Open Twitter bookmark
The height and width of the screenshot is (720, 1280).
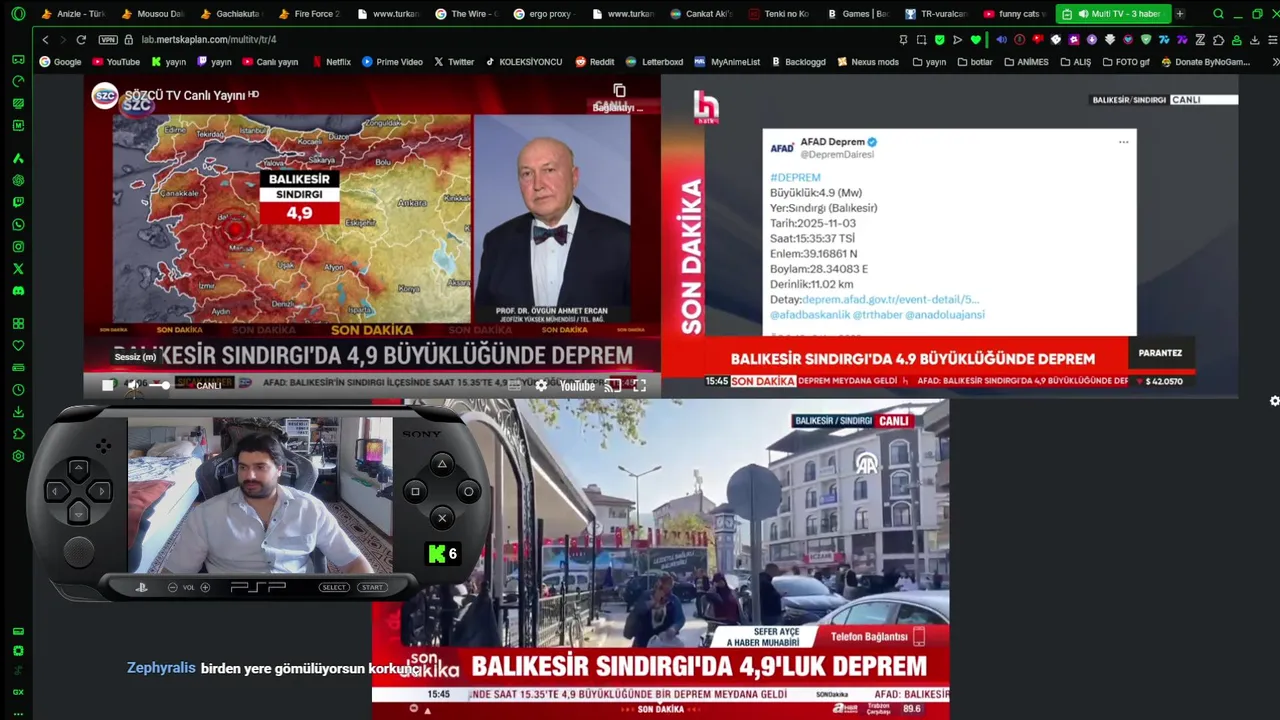click(x=454, y=62)
